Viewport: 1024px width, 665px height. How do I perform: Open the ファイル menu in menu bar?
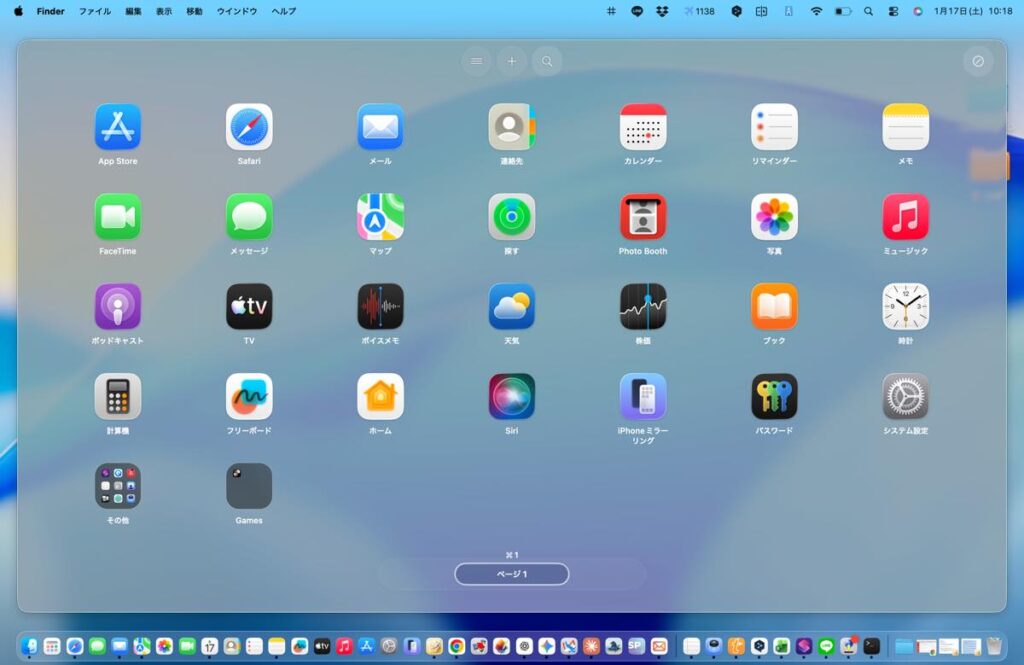[95, 11]
